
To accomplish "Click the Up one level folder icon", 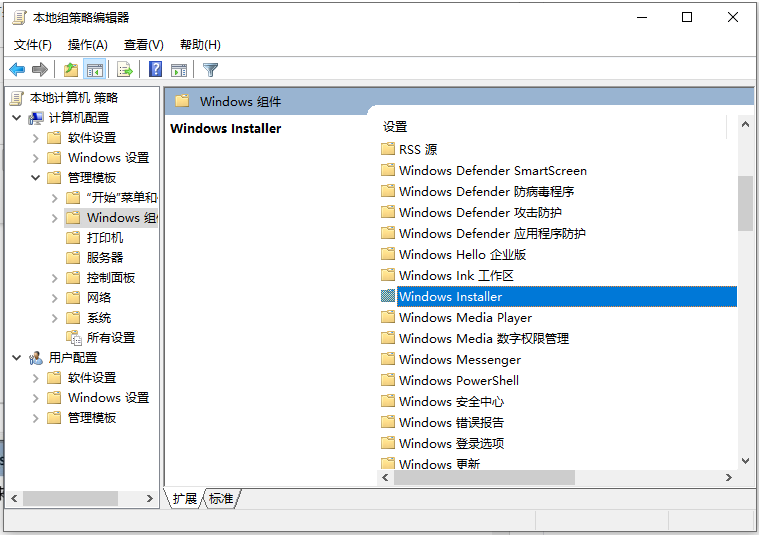I will point(71,70).
